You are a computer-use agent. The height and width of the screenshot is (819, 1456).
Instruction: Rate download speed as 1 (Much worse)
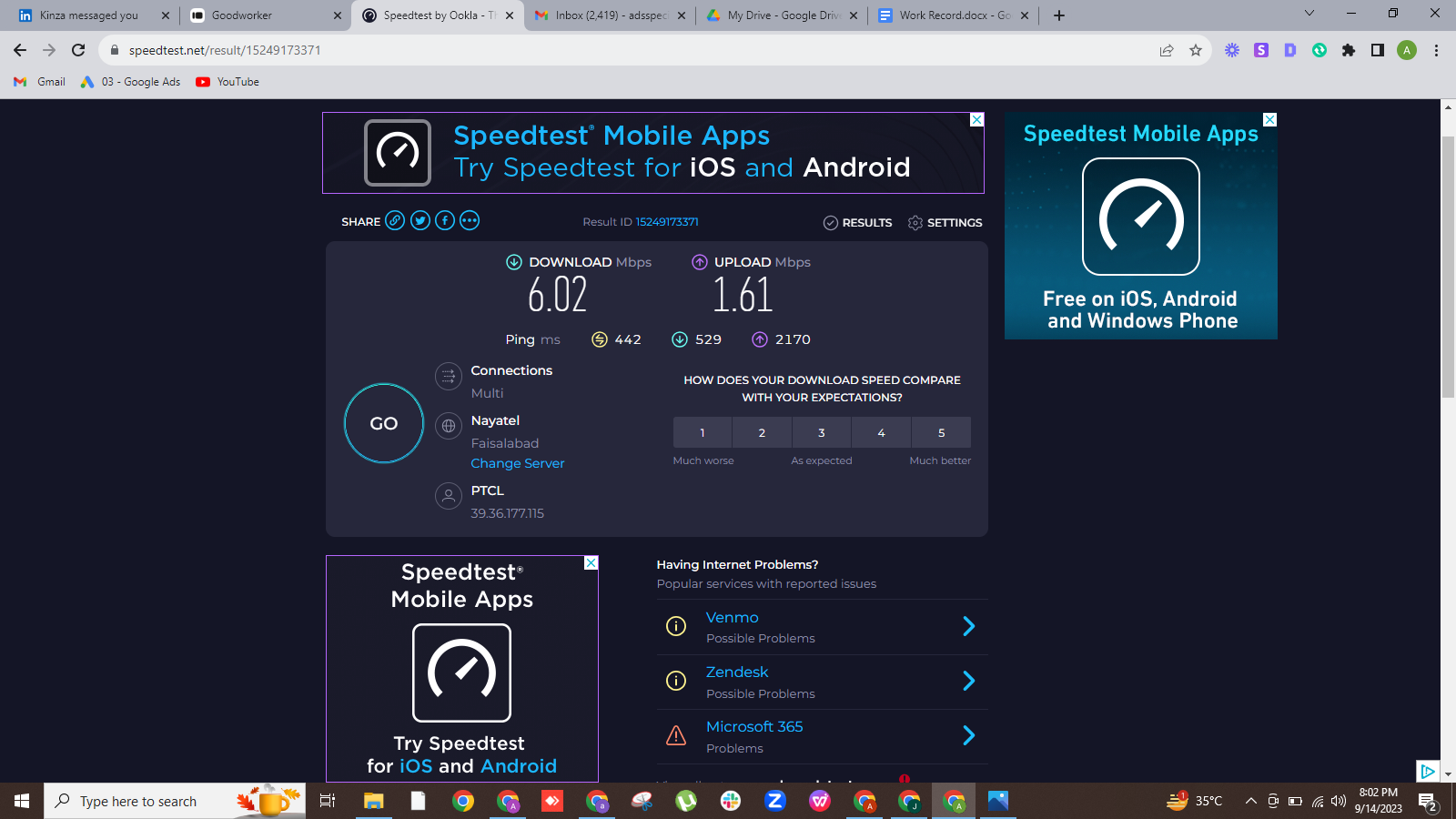(x=703, y=432)
